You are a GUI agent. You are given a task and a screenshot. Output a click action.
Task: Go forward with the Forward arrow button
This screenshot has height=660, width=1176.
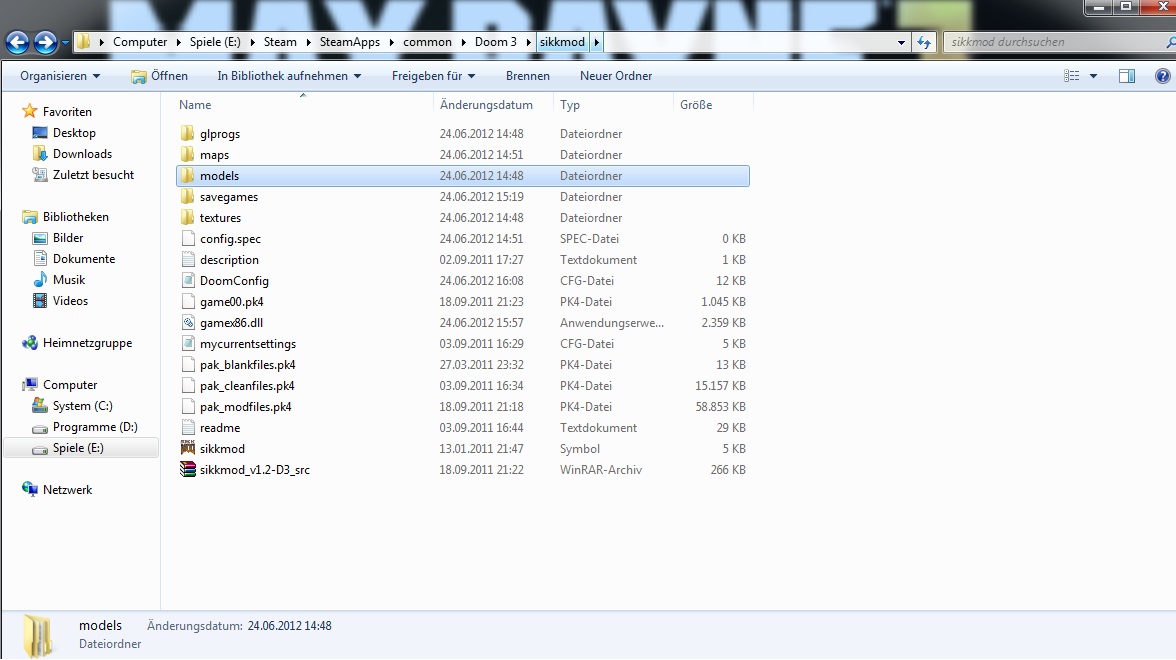point(45,42)
